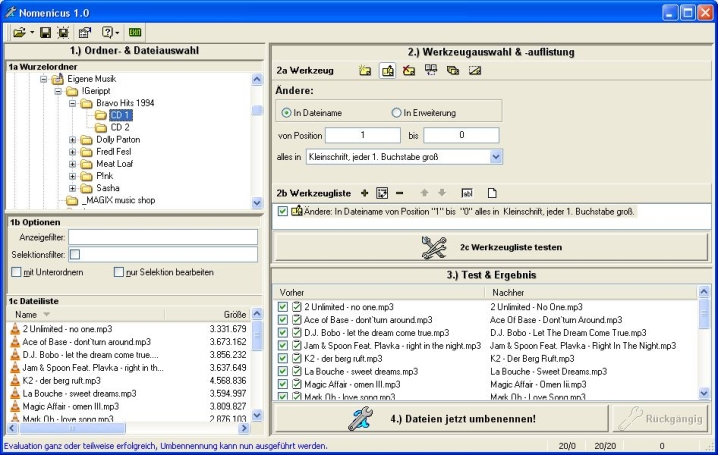This screenshot has width=718, height=455.
Task: Select the delete tool icon with red X
Action: (409, 71)
